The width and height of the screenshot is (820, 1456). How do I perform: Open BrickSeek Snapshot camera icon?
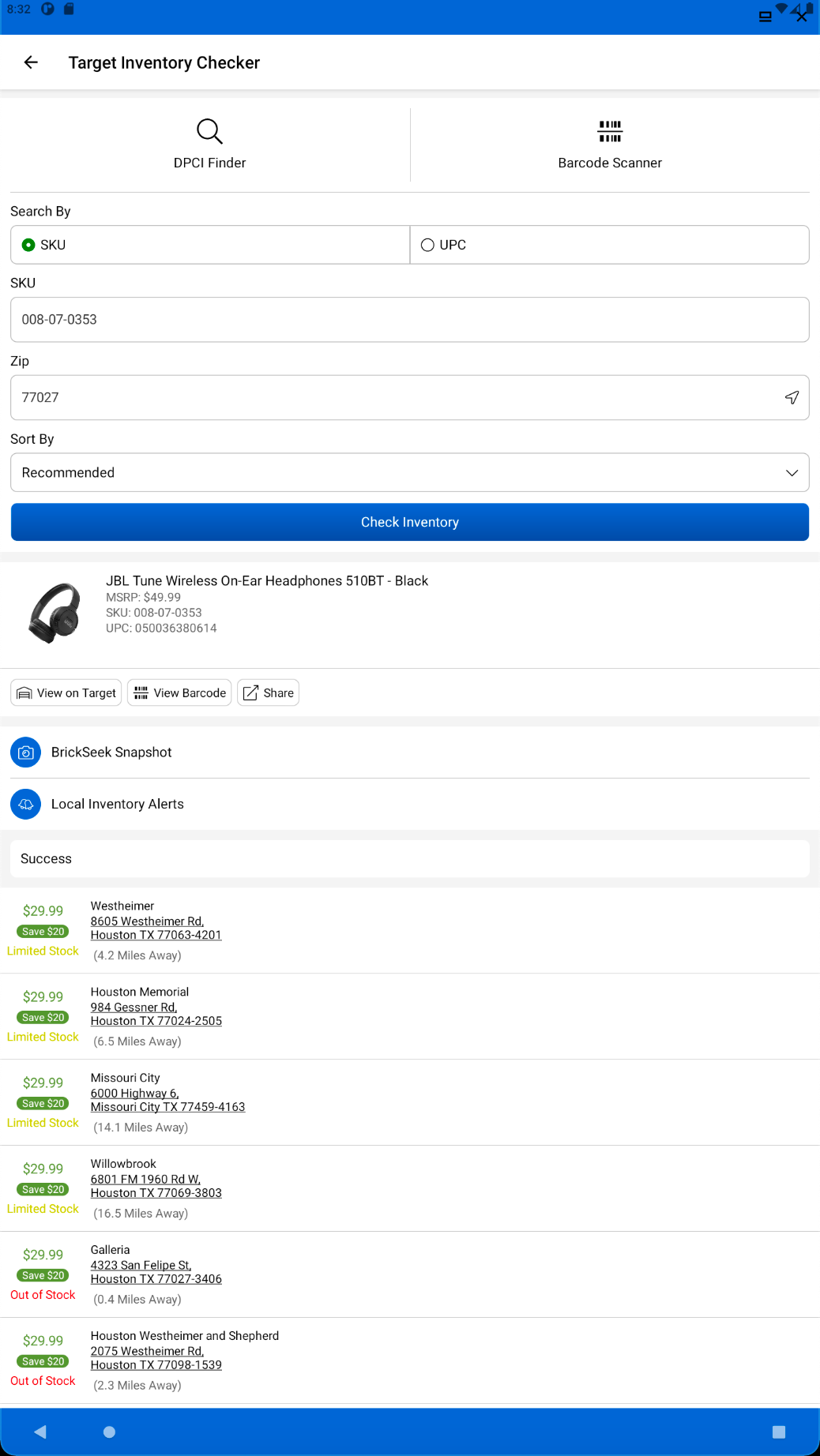click(26, 752)
